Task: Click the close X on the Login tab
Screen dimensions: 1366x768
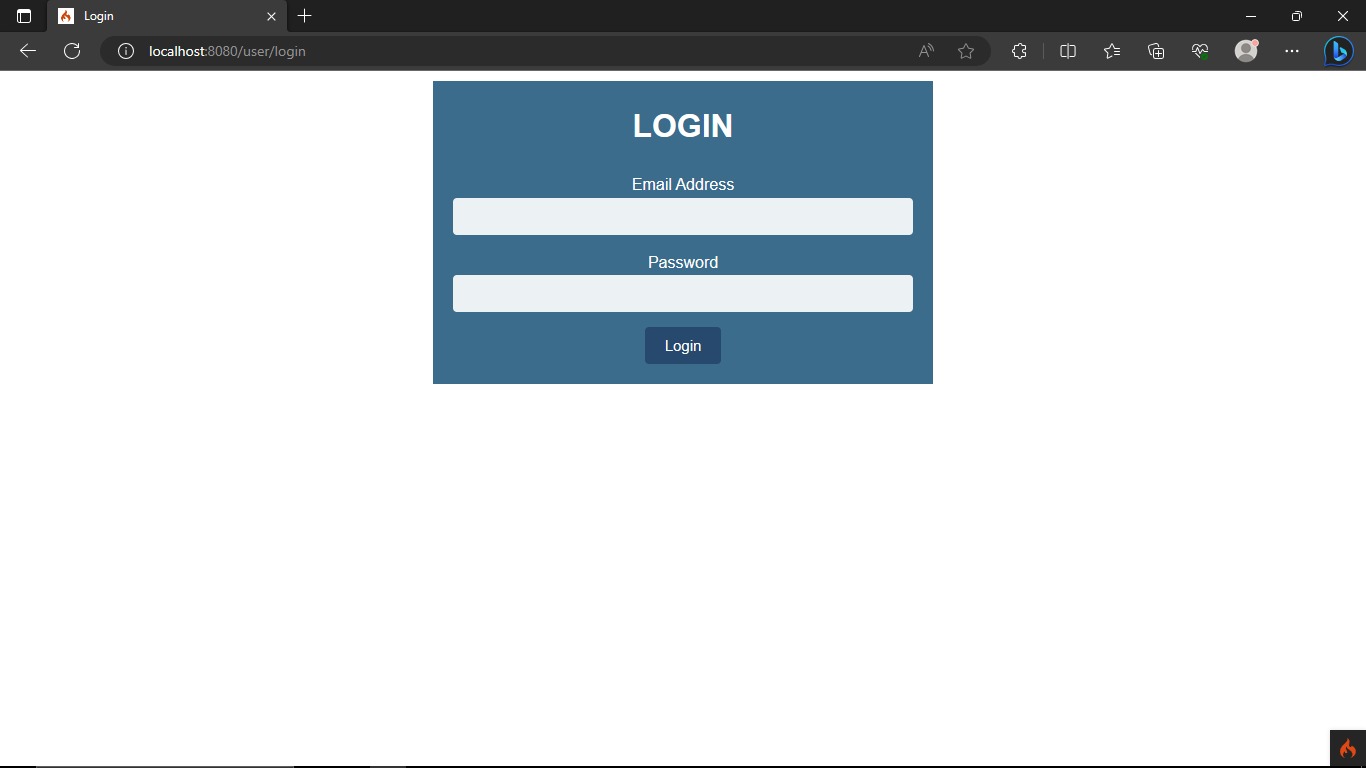Action: point(270,16)
